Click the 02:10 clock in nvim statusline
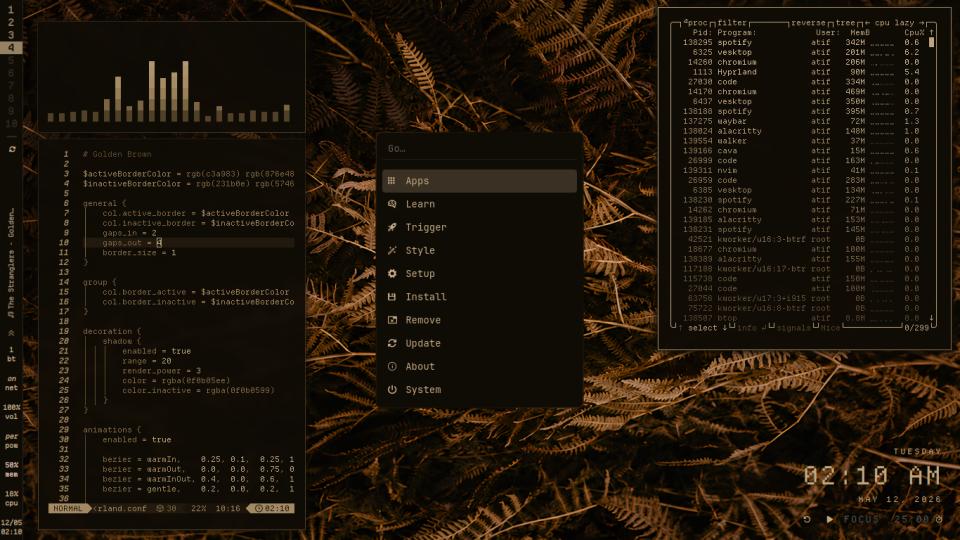Image resolution: width=960 pixels, height=540 pixels. tap(272, 509)
